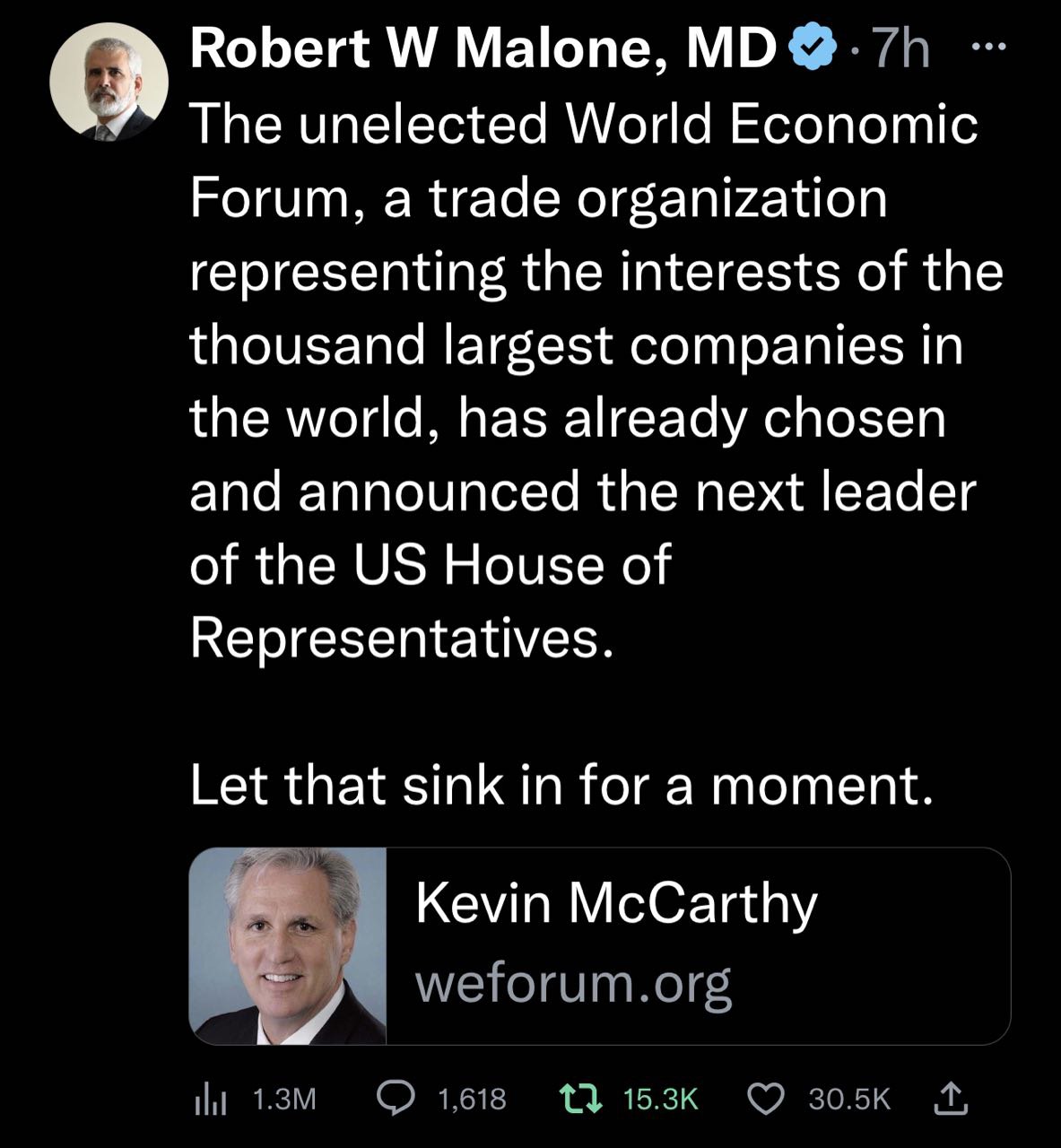This screenshot has height=1148, width=1061.
Task: Click the weforum.org domain text
Action: click(x=573, y=984)
